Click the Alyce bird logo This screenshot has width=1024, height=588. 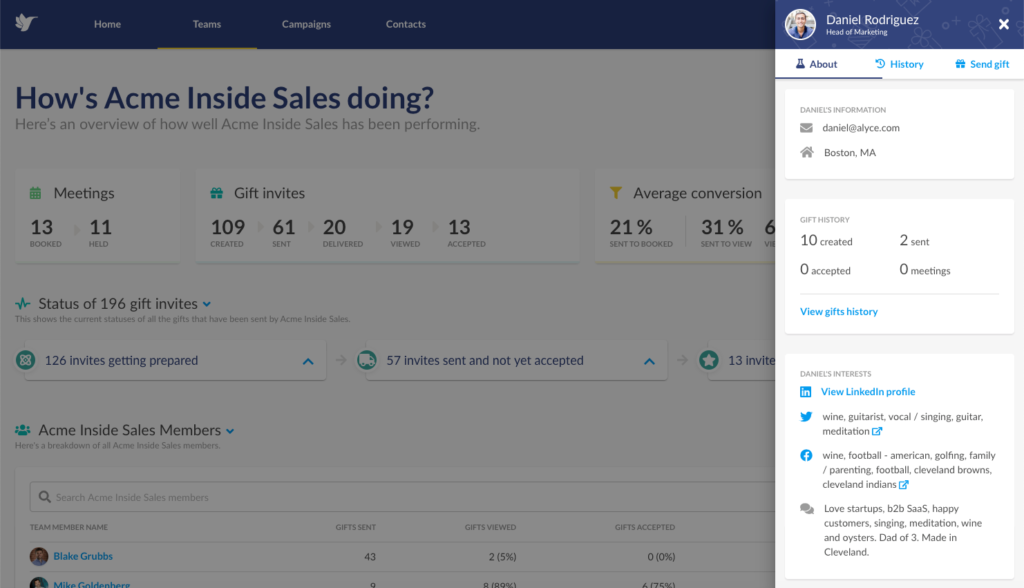pos(26,23)
